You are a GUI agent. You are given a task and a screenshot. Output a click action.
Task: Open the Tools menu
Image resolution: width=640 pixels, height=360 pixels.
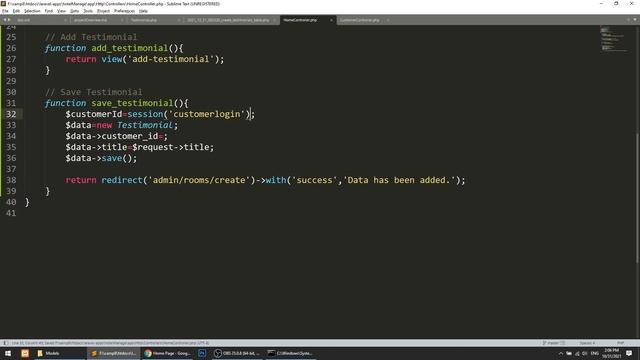[x=88, y=11]
